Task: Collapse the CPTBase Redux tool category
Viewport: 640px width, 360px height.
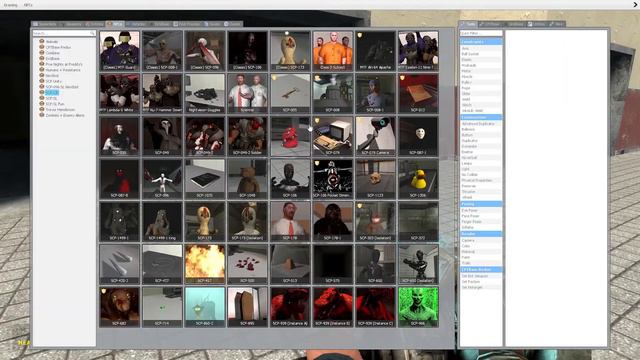Action: [481, 269]
